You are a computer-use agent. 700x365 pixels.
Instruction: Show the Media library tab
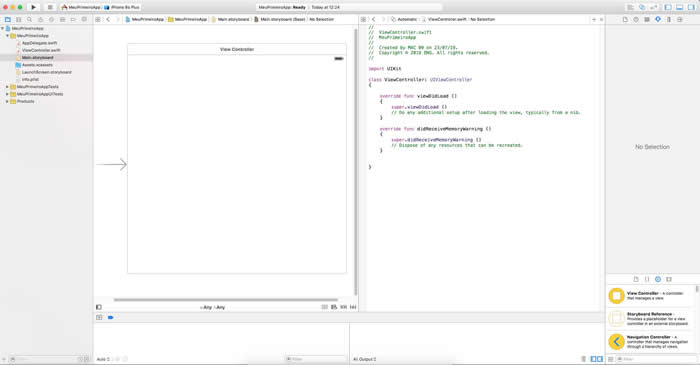[x=669, y=279]
